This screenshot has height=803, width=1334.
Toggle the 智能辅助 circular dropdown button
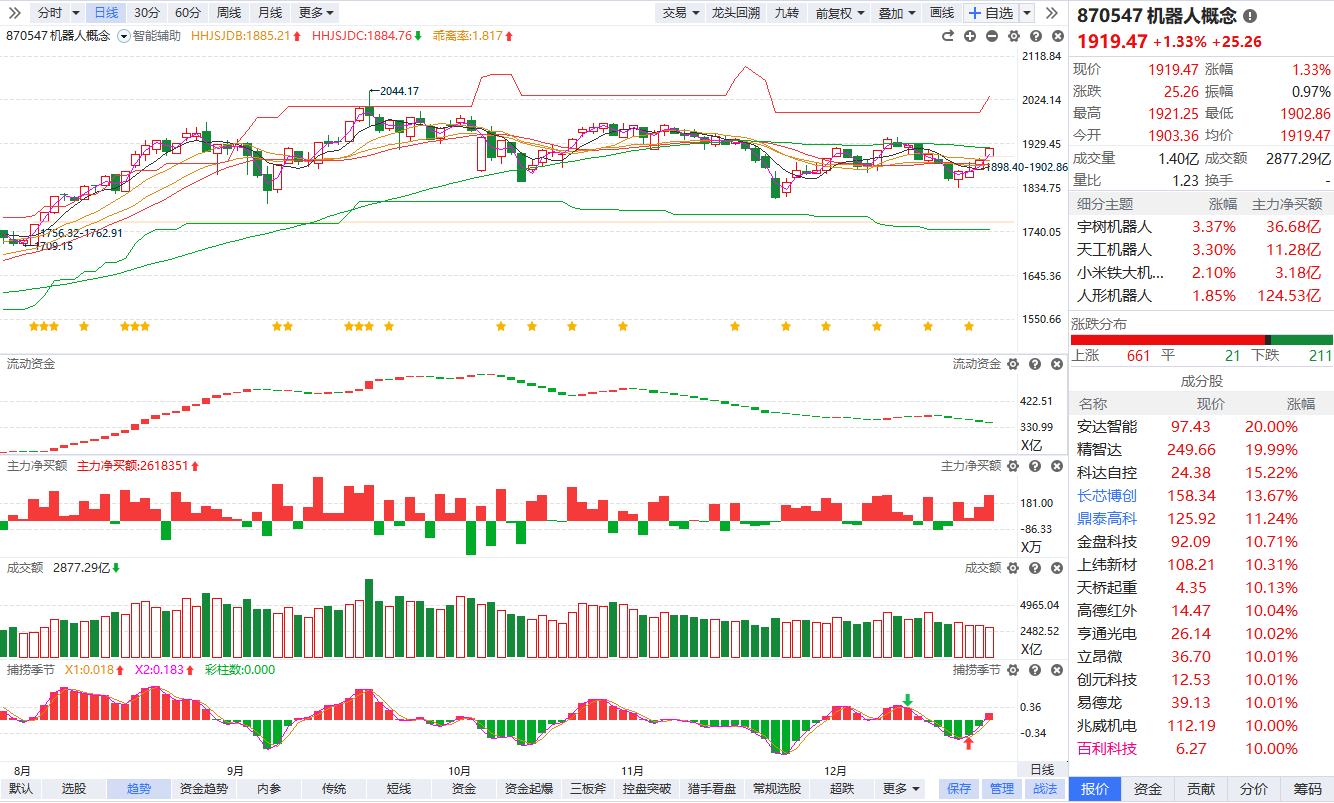coord(124,36)
